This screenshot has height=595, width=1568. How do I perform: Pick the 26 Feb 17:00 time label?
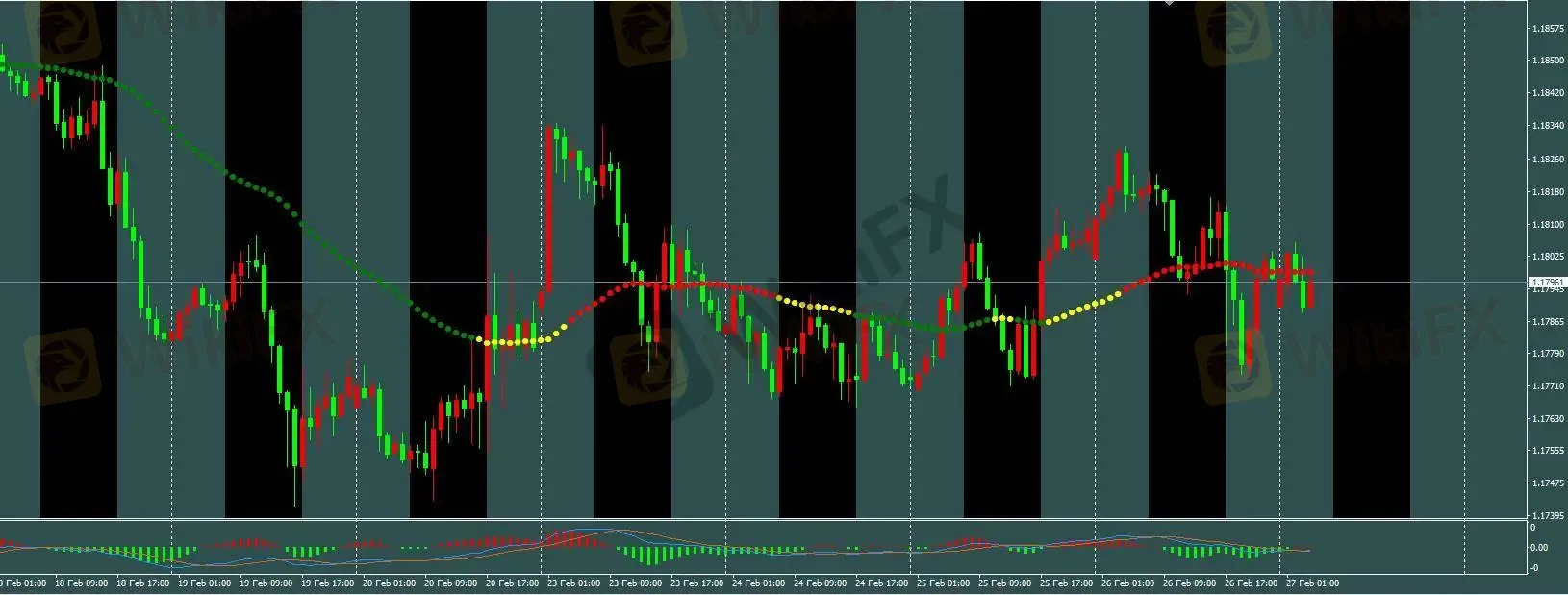pos(1251,583)
